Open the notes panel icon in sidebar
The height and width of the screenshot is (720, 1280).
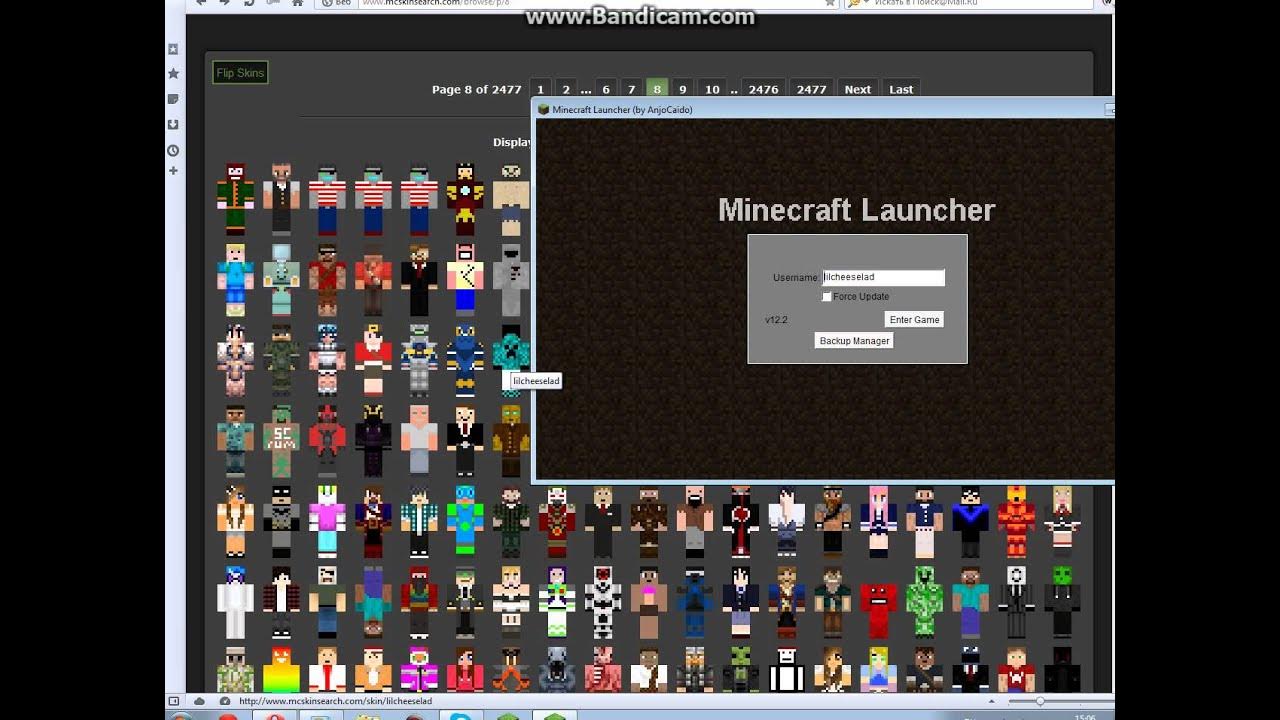(x=173, y=99)
